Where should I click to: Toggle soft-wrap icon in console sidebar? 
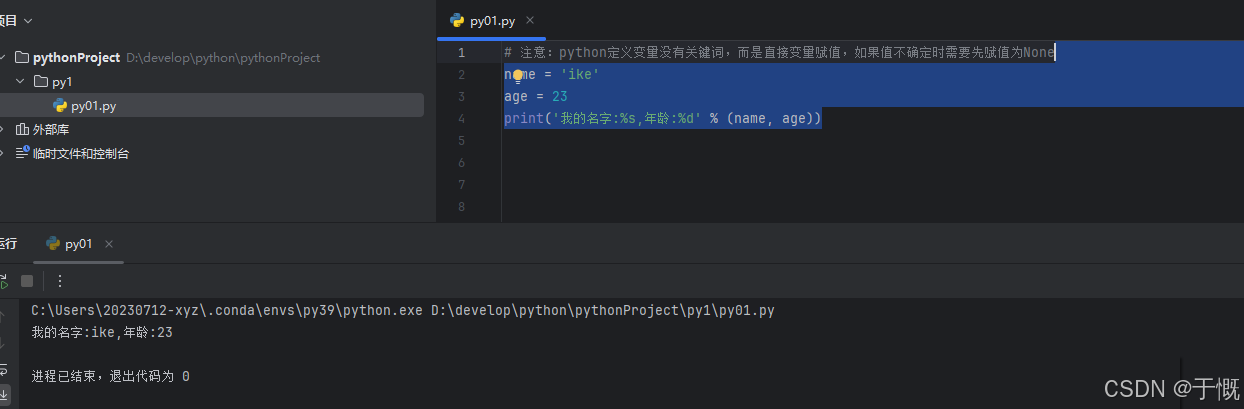pyautogui.click(x=4, y=368)
